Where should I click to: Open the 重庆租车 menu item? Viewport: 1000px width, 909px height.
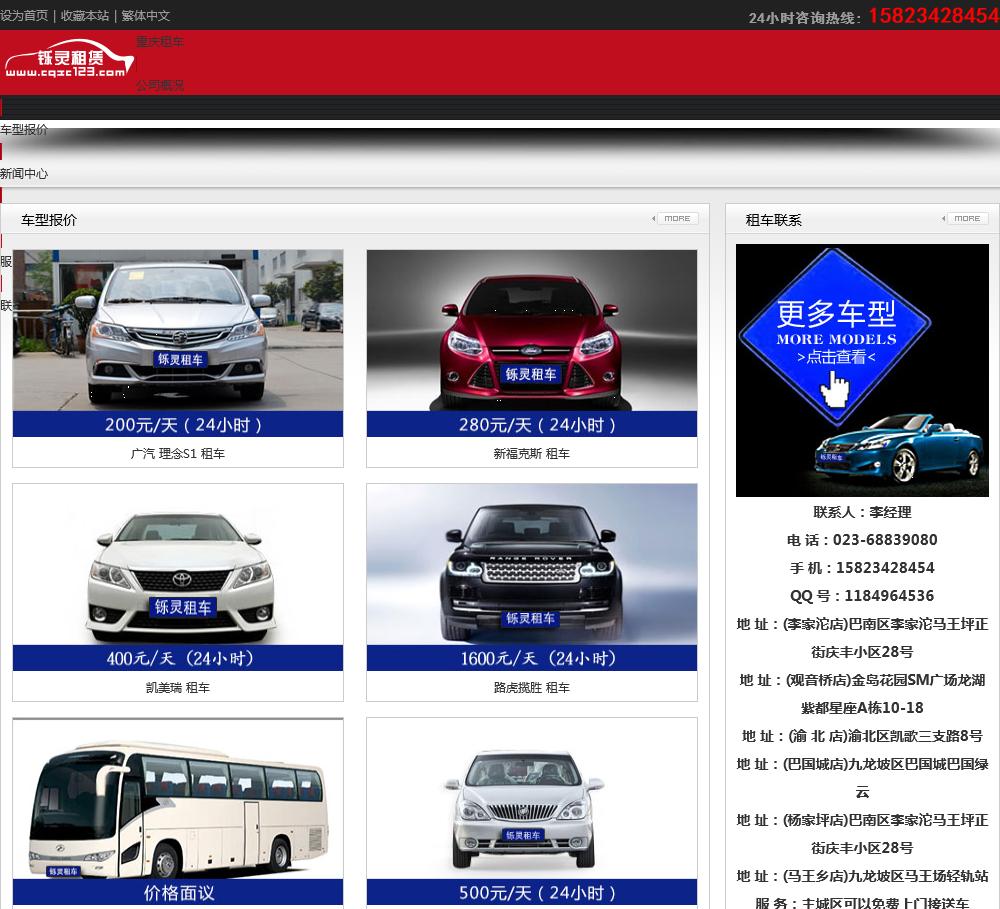pyautogui.click(x=159, y=41)
